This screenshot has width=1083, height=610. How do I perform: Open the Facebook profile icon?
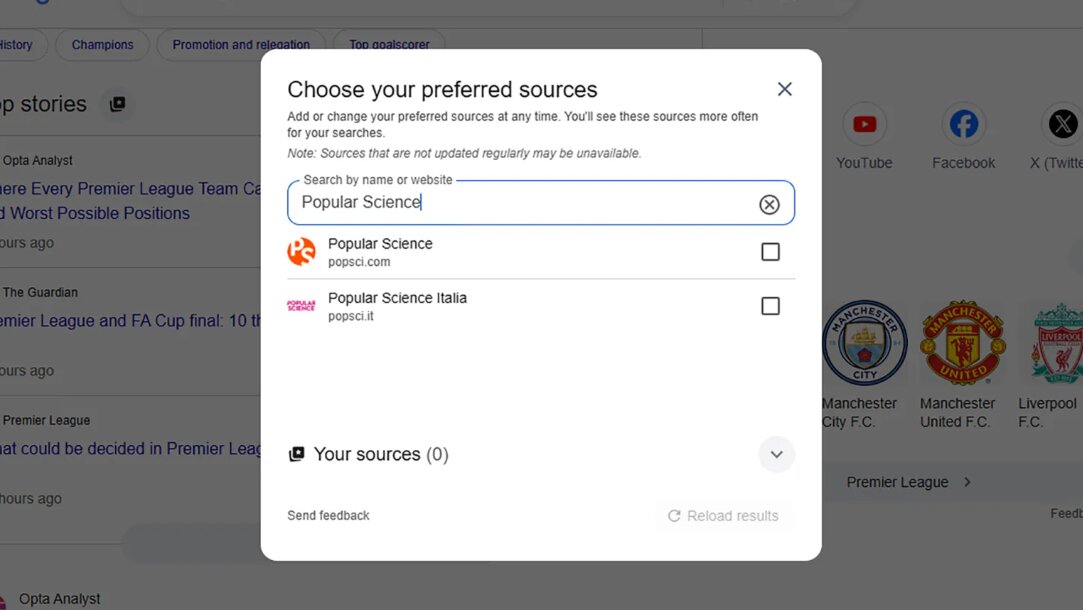tap(964, 124)
